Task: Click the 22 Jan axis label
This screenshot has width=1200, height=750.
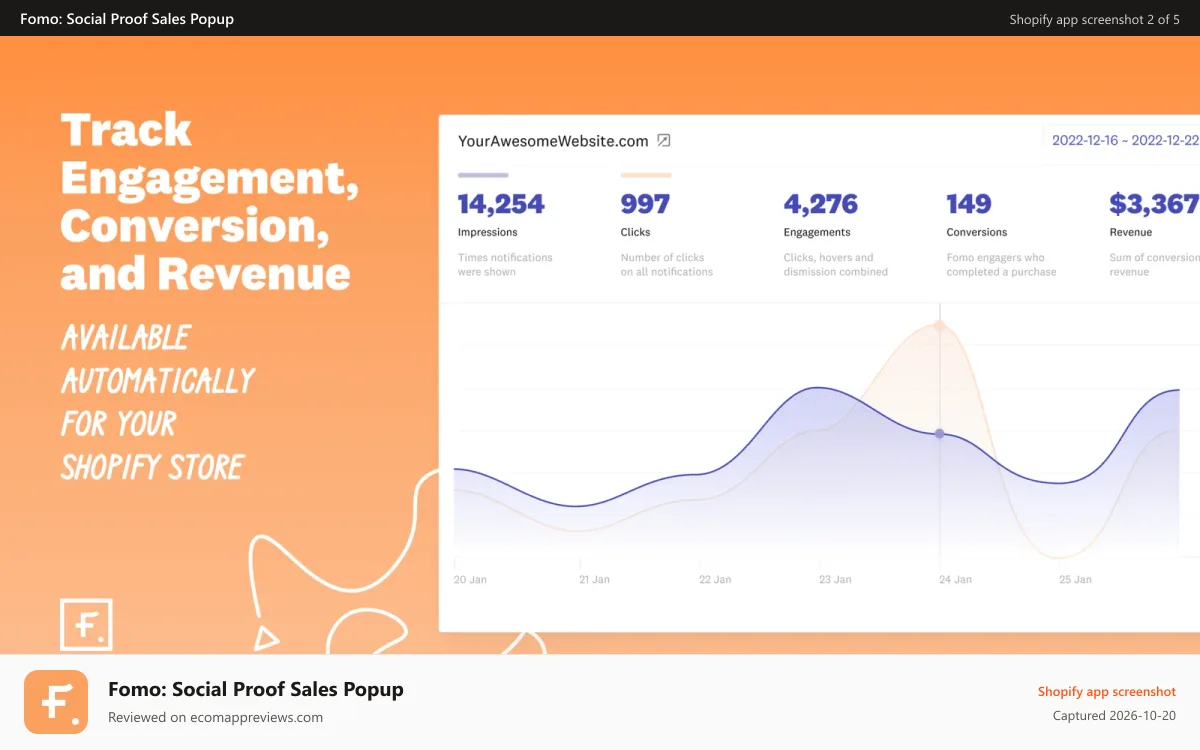Action: 715,579
